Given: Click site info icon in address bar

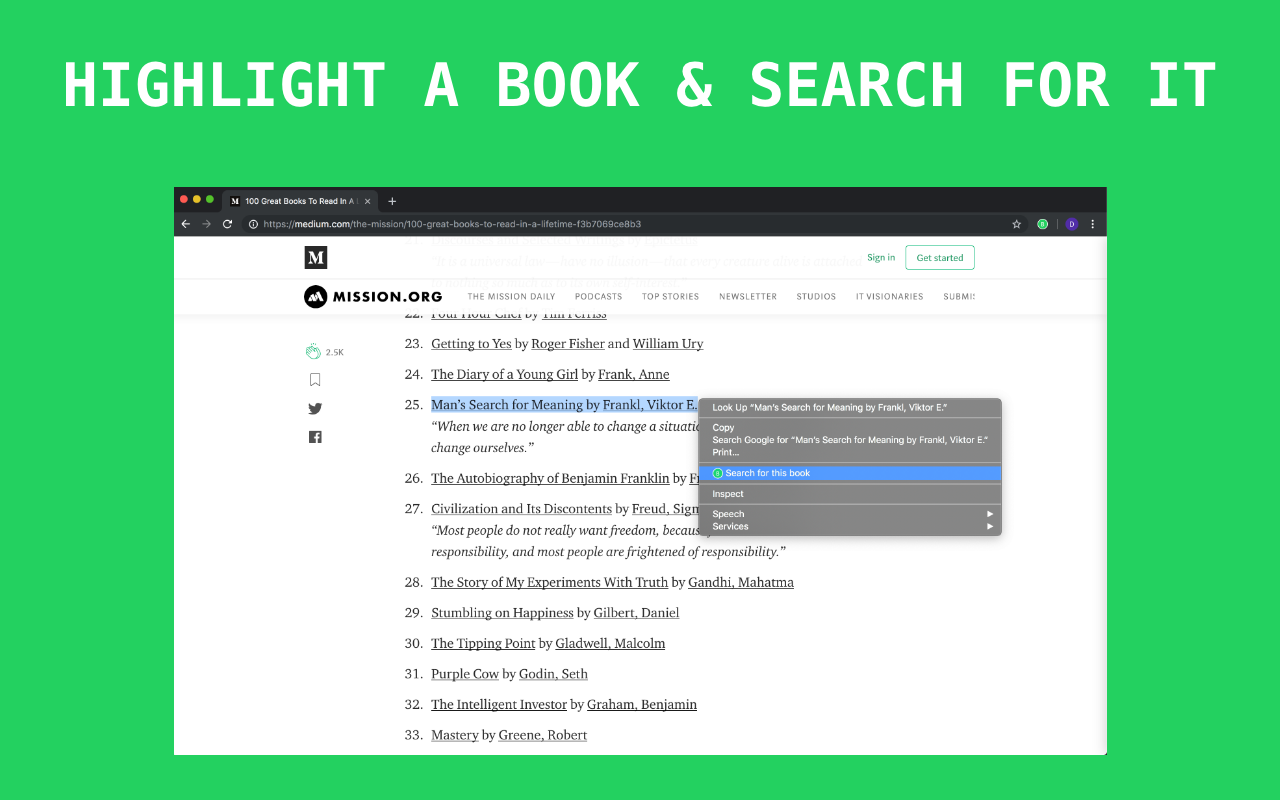Looking at the screenshot, I should (253, 224).
